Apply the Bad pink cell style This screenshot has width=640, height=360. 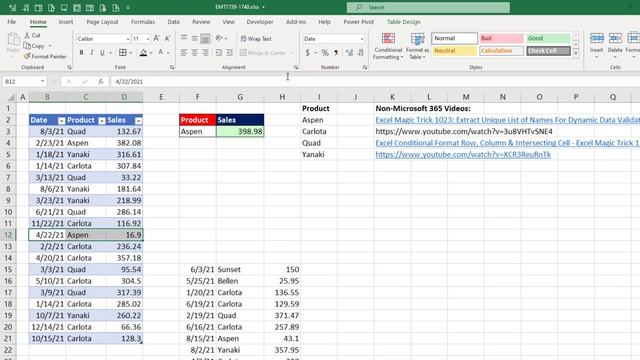(502, 38)
